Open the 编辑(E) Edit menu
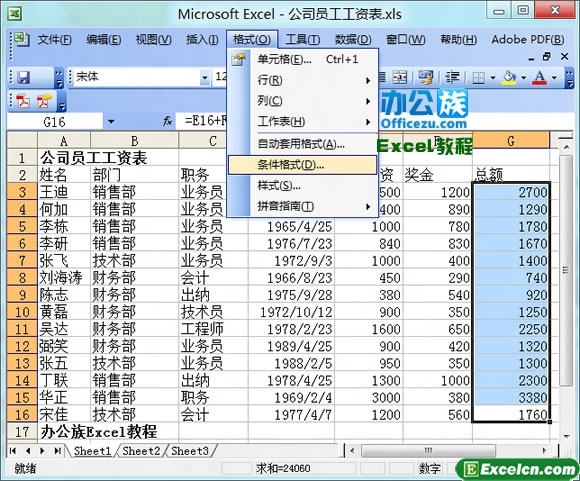Viewport: 580px width, 481px height. click(104, 39)
